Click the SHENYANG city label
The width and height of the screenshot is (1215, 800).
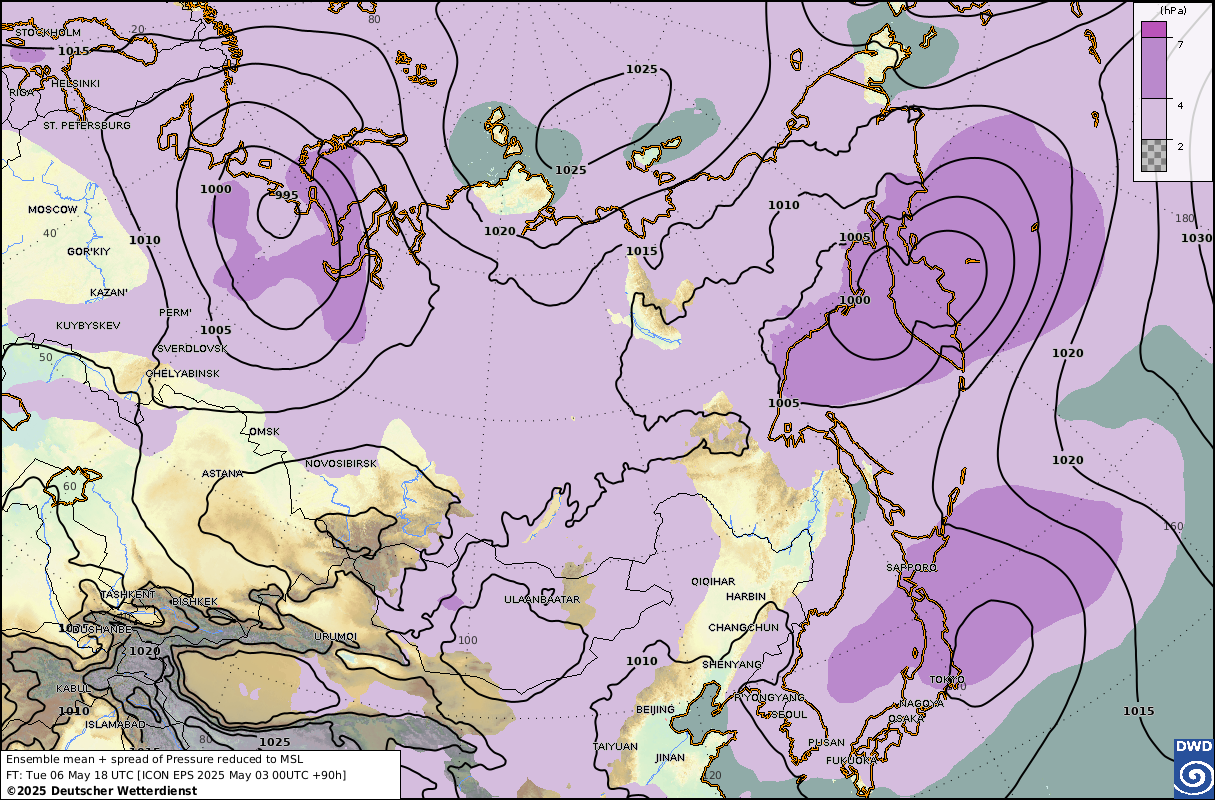[731, 664]
